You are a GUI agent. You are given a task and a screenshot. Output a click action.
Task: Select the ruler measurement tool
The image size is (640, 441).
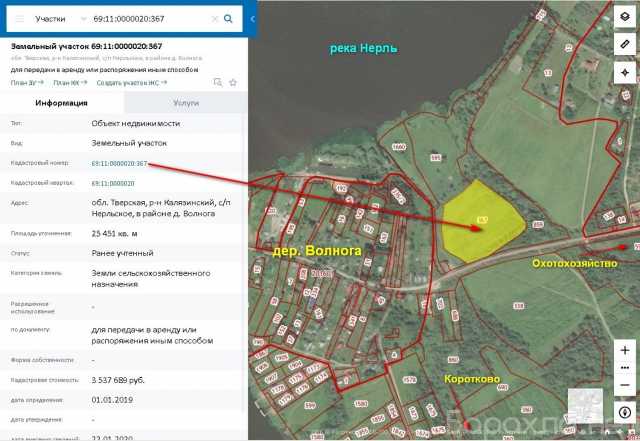tap(625, 44)
